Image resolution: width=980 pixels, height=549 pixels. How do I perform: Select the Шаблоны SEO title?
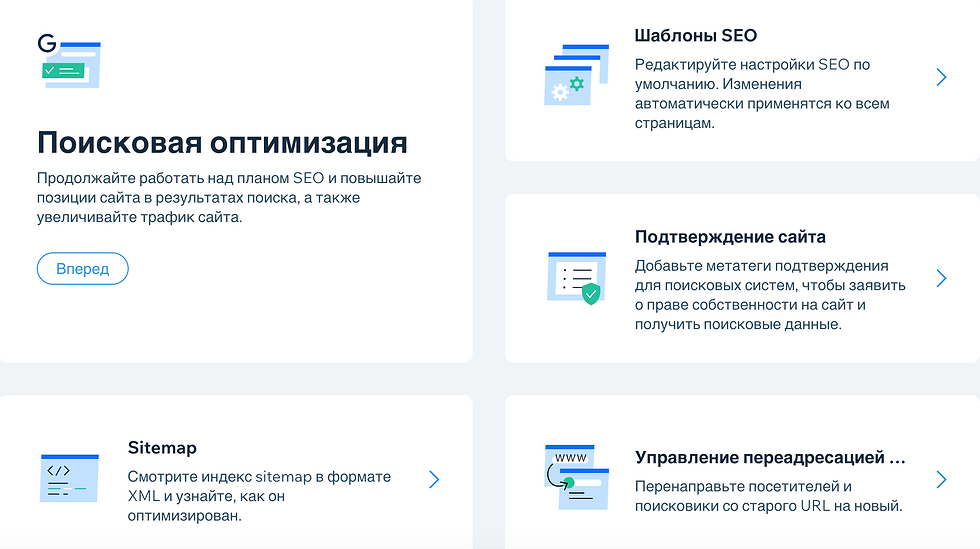(695, 36)
